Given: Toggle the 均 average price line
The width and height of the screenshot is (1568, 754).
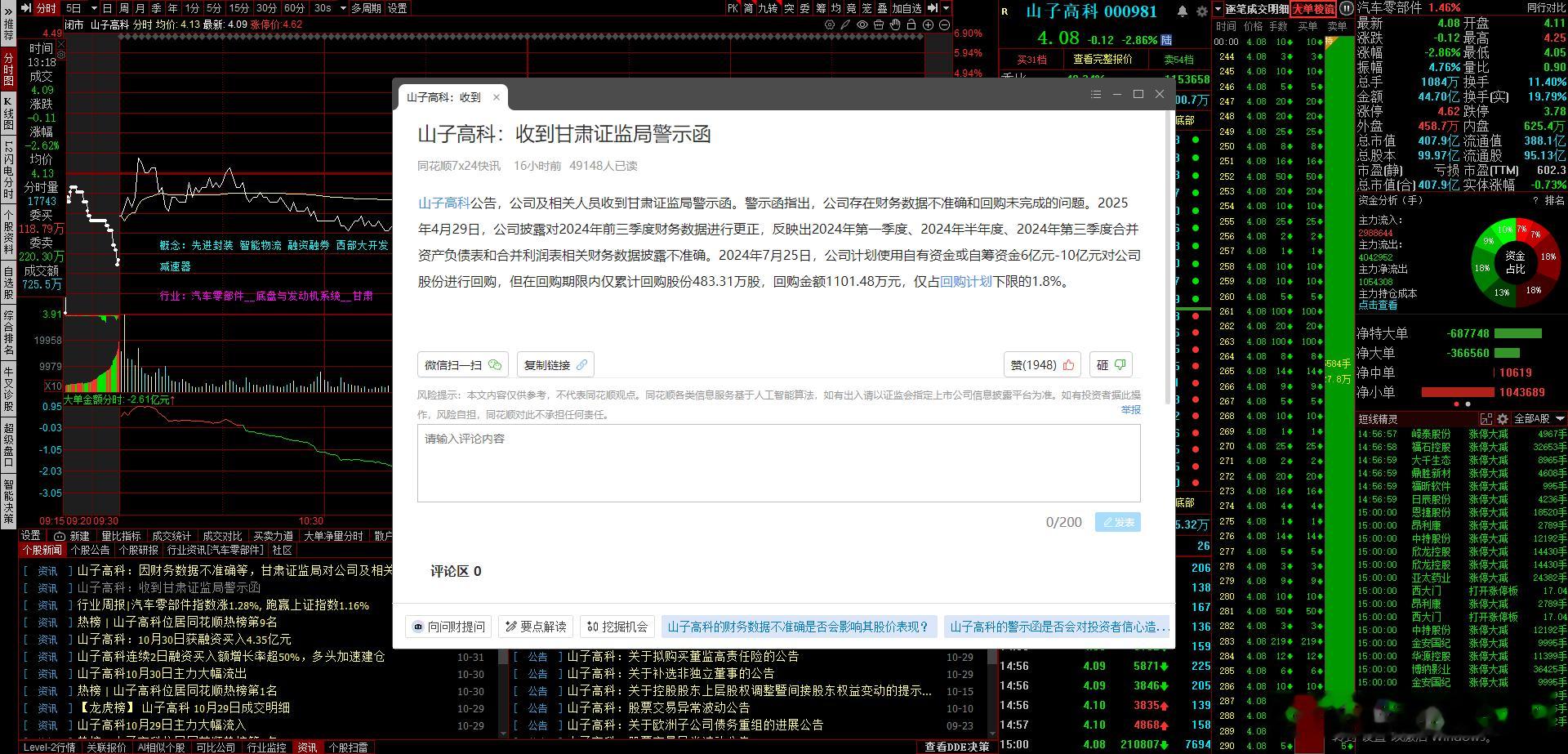Looking at the screenshot, I should coord(836,7).
